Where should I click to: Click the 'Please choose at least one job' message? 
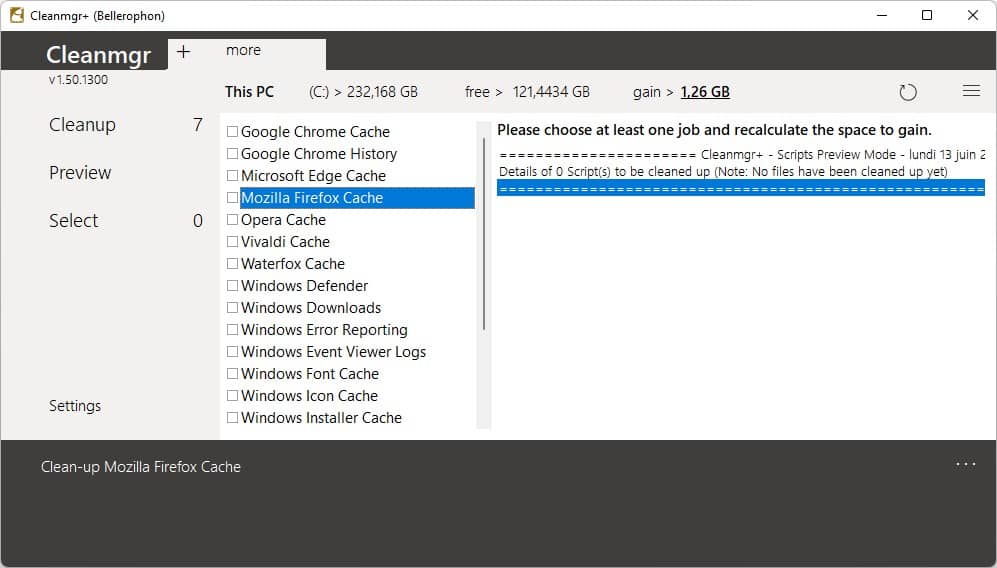[x=714, y=130]
